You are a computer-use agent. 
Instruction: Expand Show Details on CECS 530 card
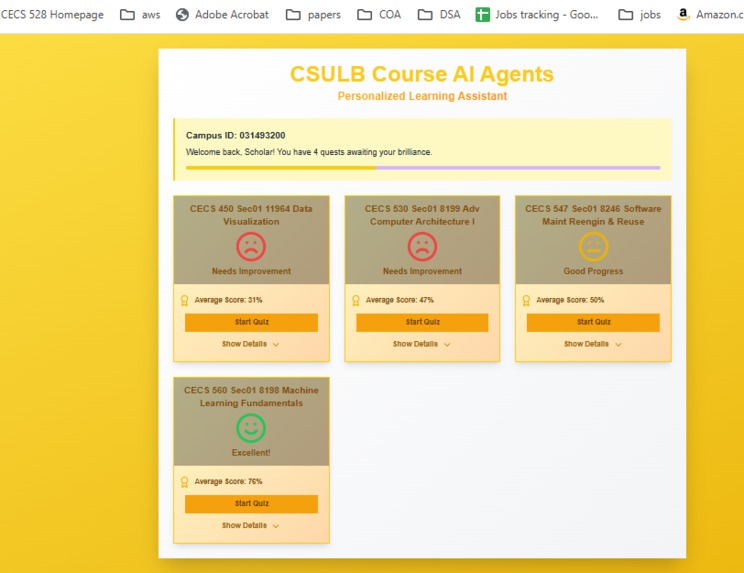coord(421,344)
